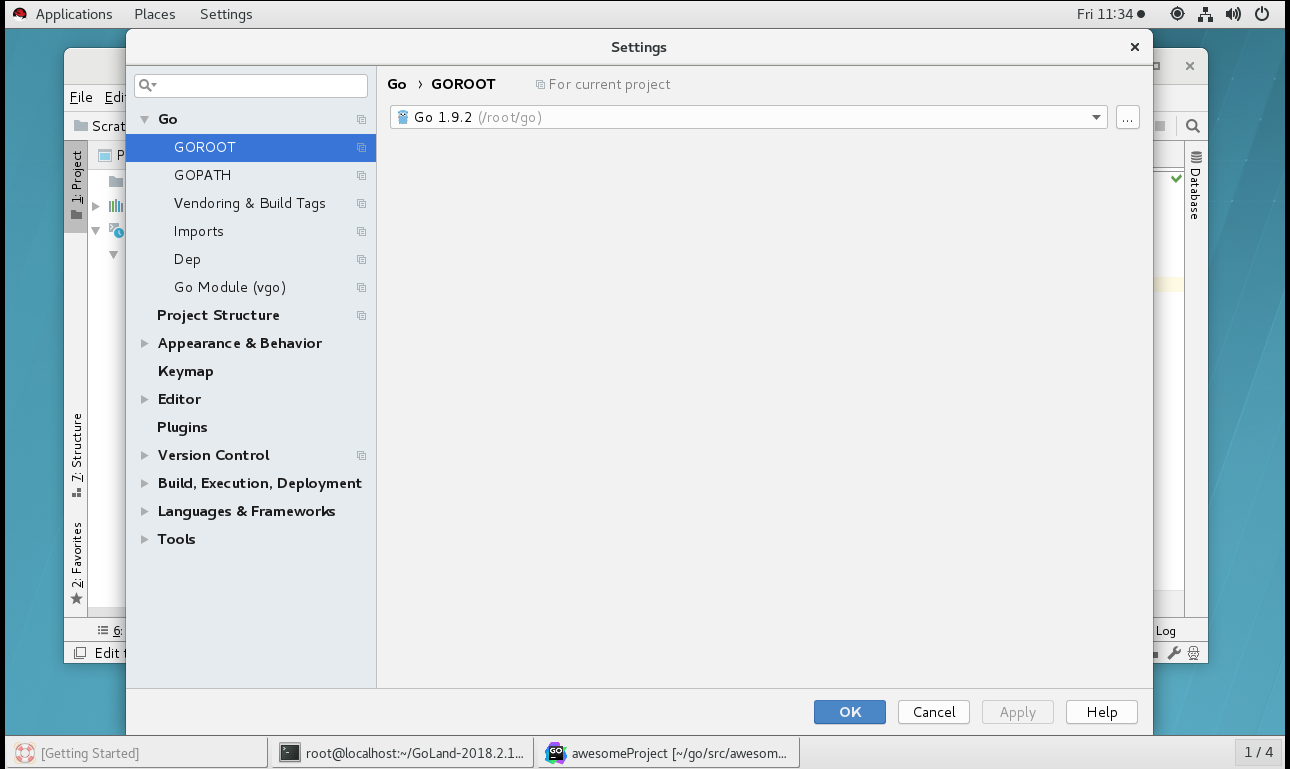
Task: Open the File menu in GoLand window
Action: point(81,97)
